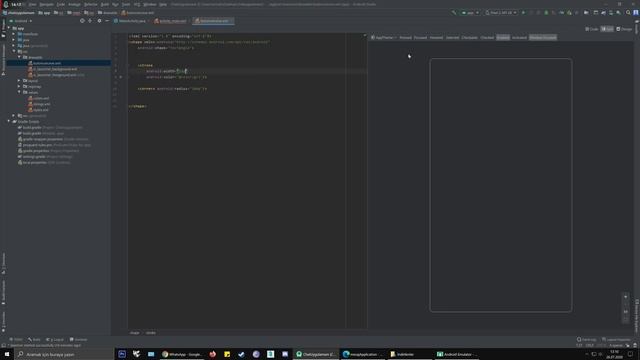Open the Device File Explorer side panel
This screenshot has height=360, width=640.
pyautogui.click(x=636, y=316)
